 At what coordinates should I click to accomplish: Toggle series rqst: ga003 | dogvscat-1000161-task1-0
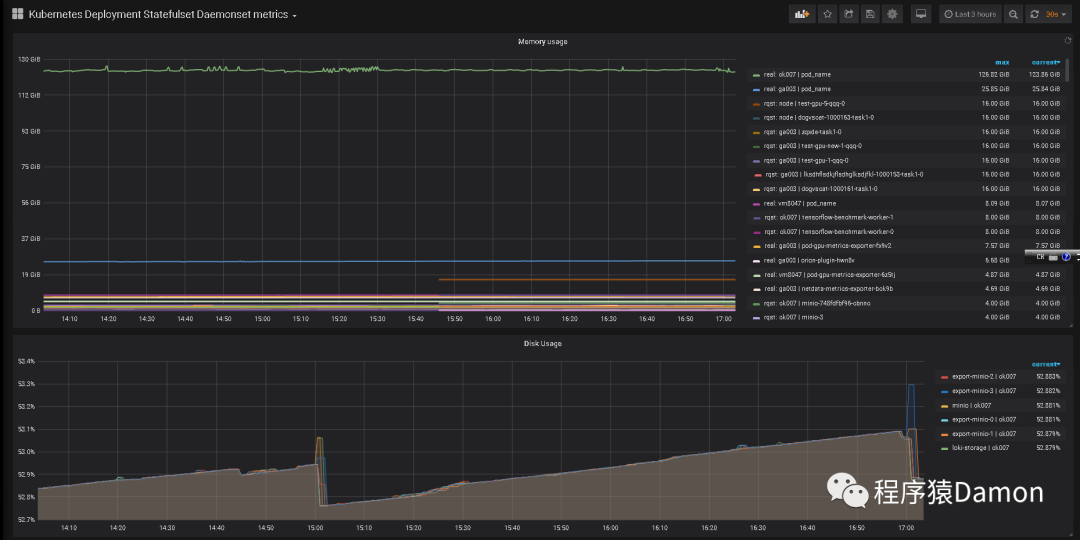click(820, 189)
